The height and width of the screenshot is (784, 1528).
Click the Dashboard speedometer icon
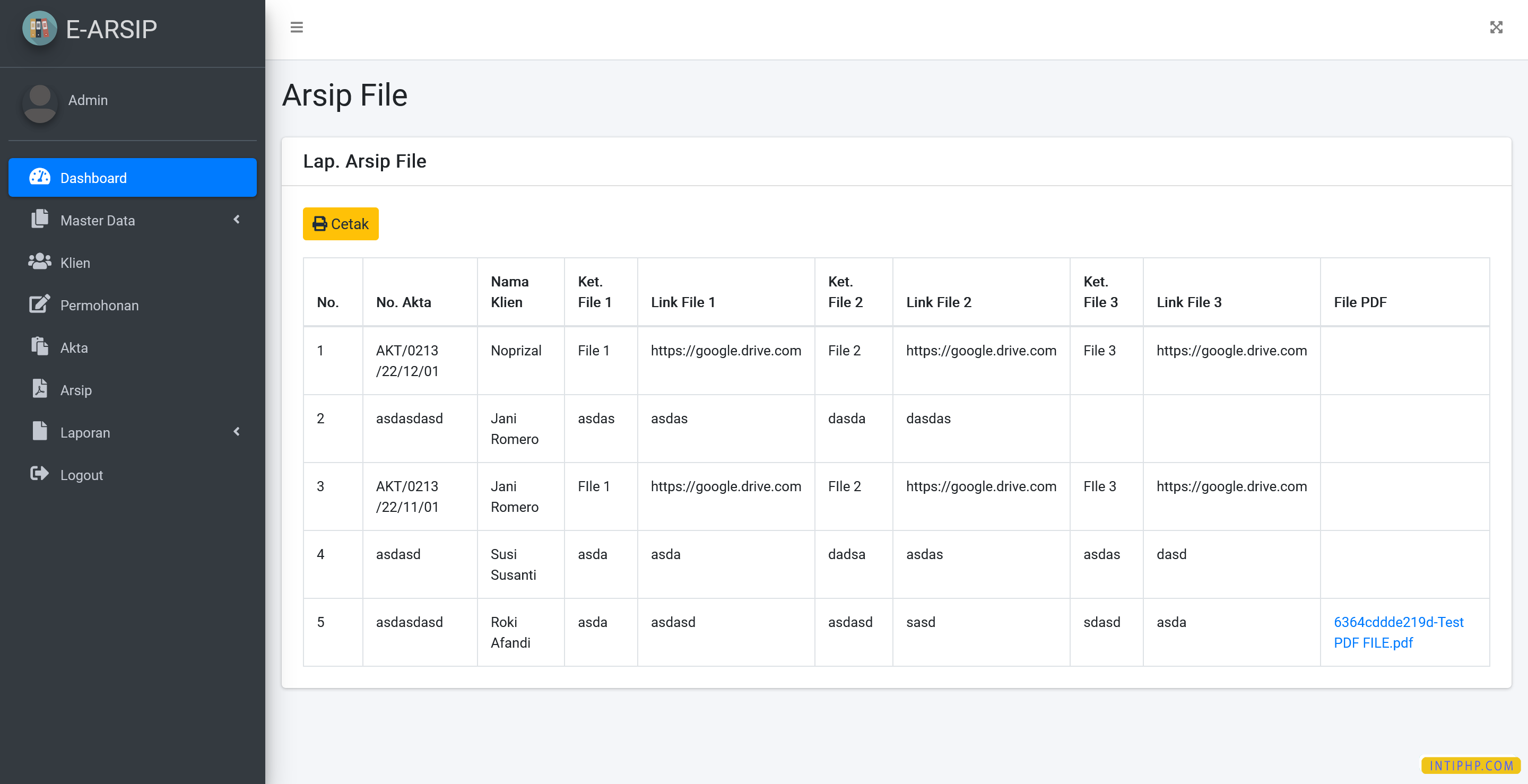click(40, 177)
